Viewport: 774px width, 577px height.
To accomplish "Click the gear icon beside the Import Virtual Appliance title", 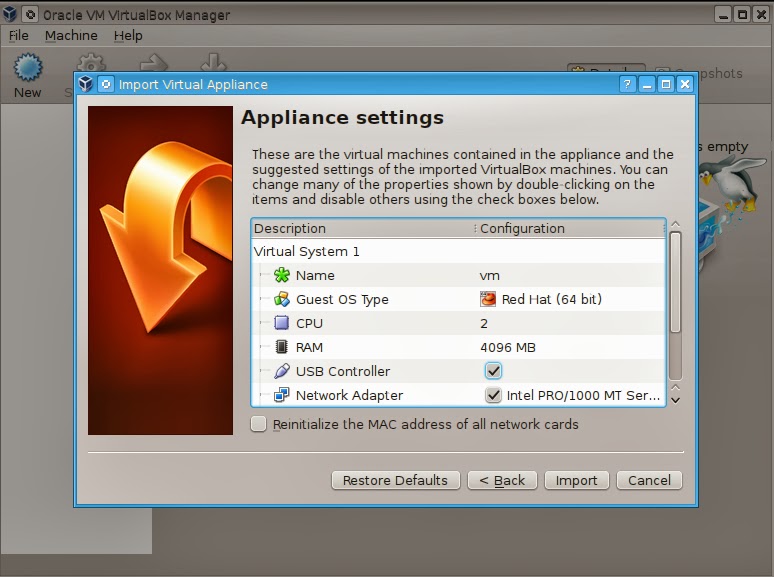I will [x=106, y=84].
